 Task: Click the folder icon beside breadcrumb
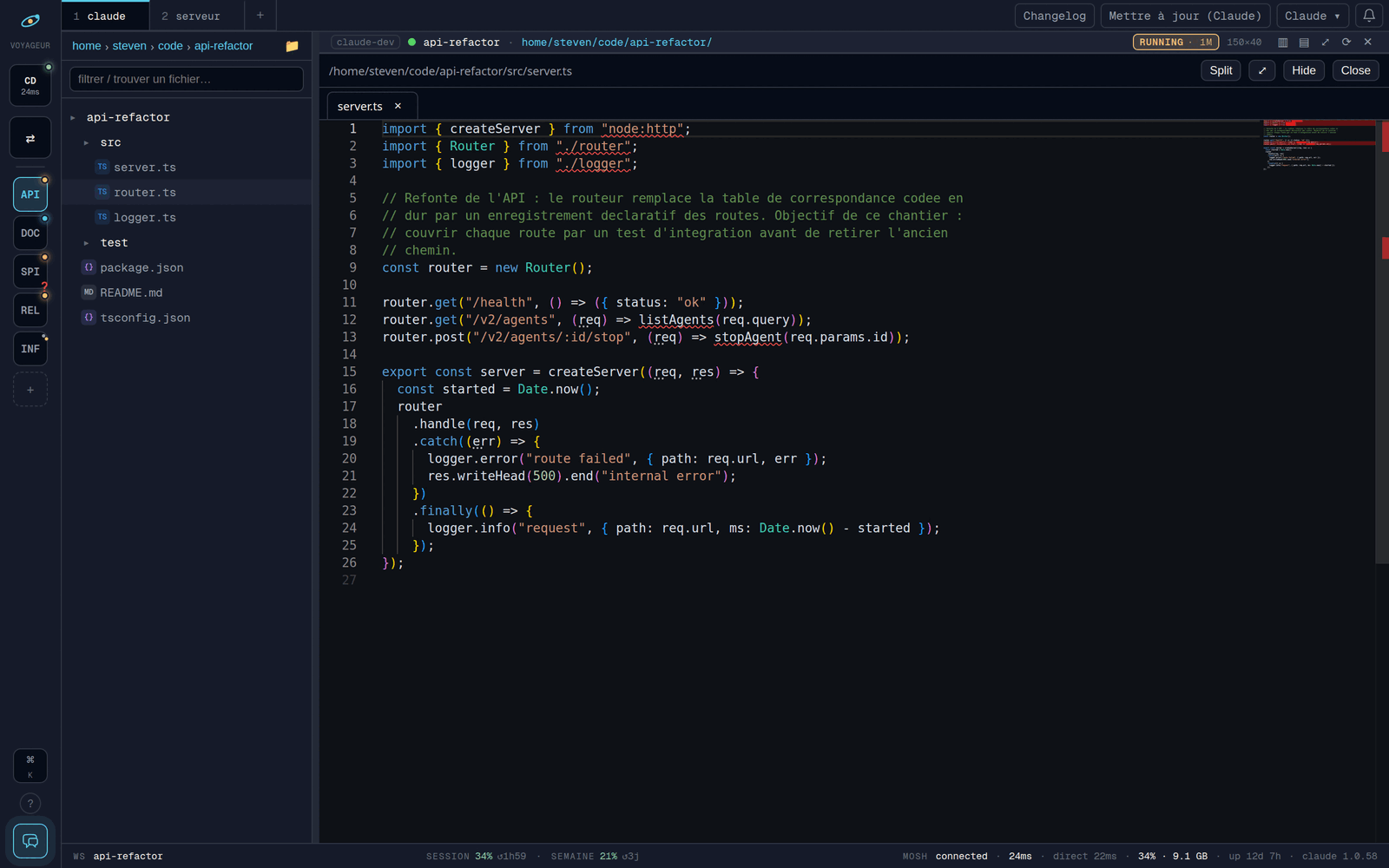coord(293,46)
